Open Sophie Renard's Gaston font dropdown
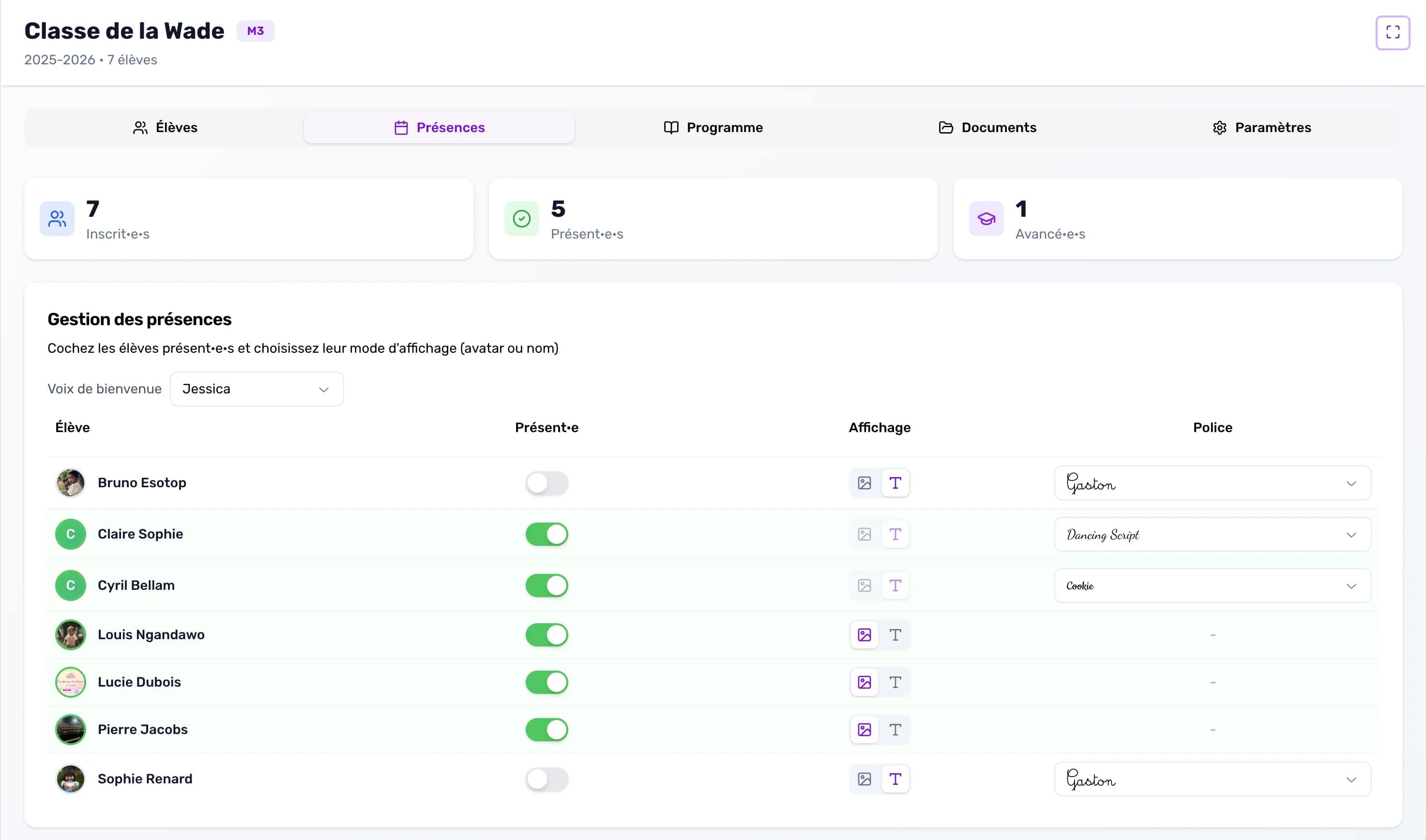 (x=1212, y=779)
